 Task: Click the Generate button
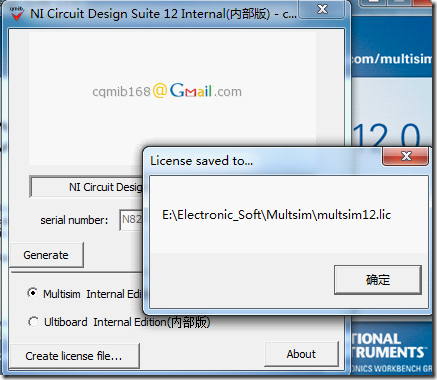point(46,255)
